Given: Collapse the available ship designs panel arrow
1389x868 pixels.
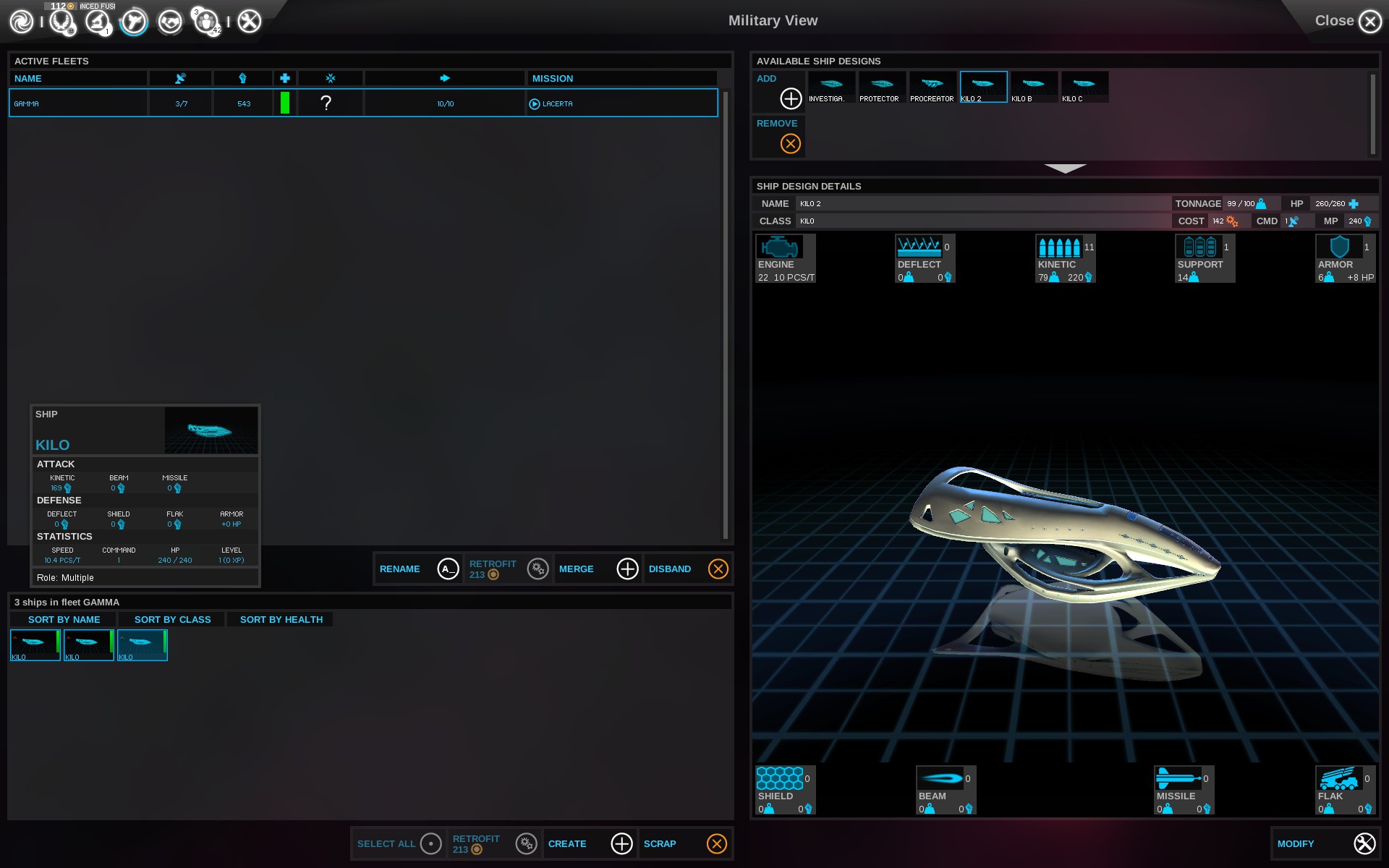Looking at the screenshot, I should 1065,169.
